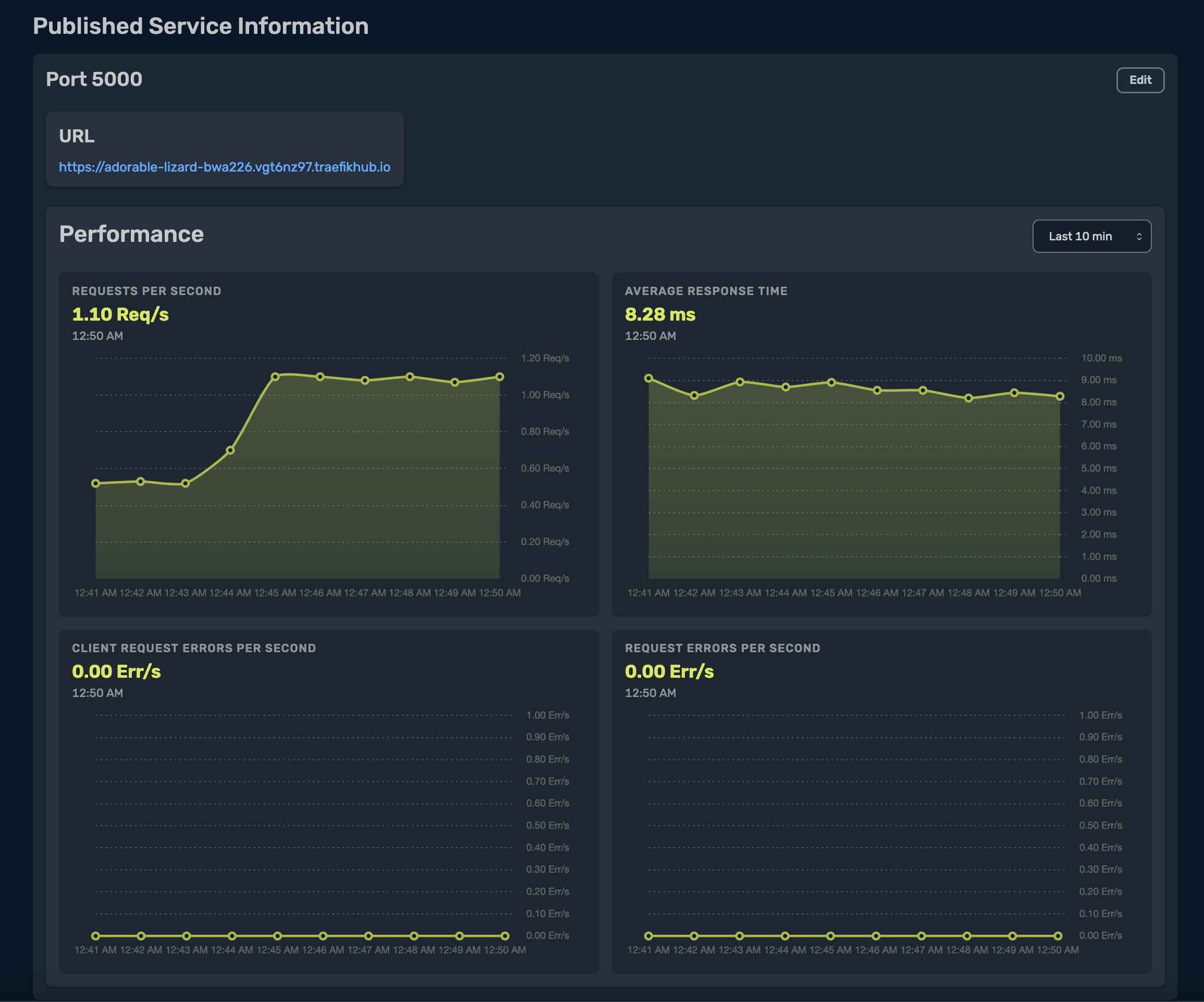The height and width of the screenshot is (1002, 1204).
Task: Click first point on Client Request Errors chart
Action: coord(96,935)
